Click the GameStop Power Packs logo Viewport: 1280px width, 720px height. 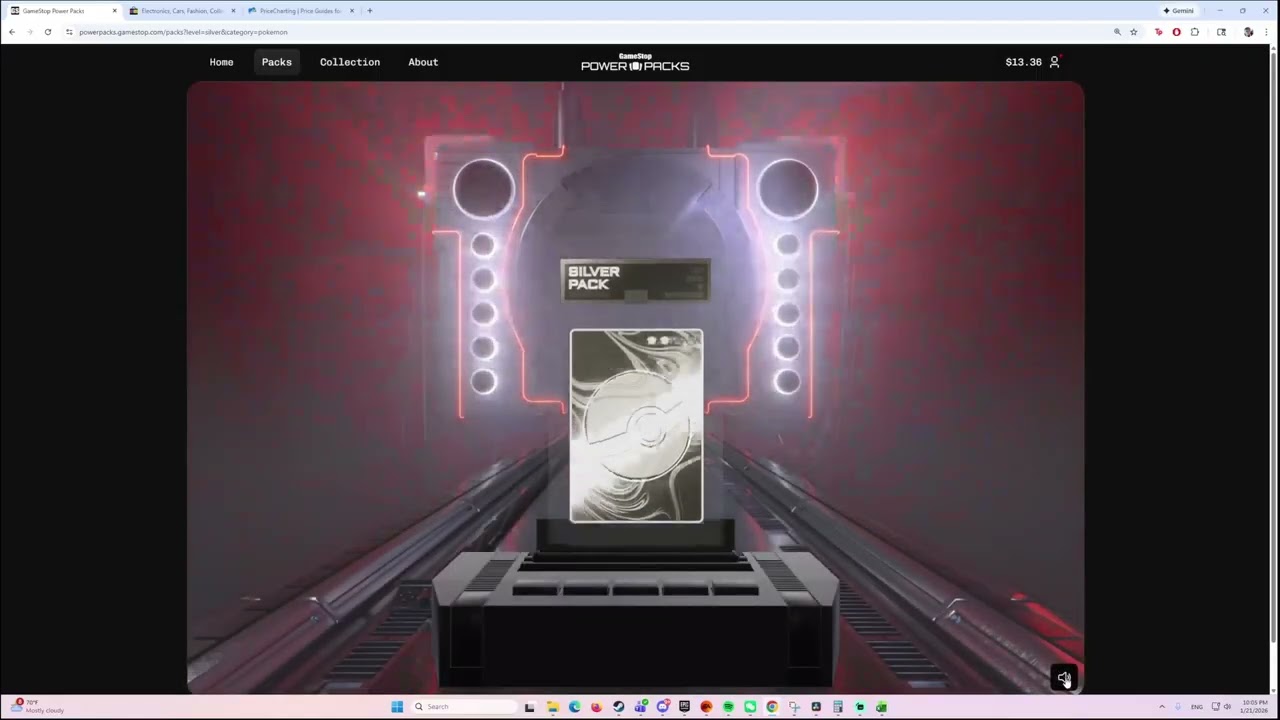point(635,62)
